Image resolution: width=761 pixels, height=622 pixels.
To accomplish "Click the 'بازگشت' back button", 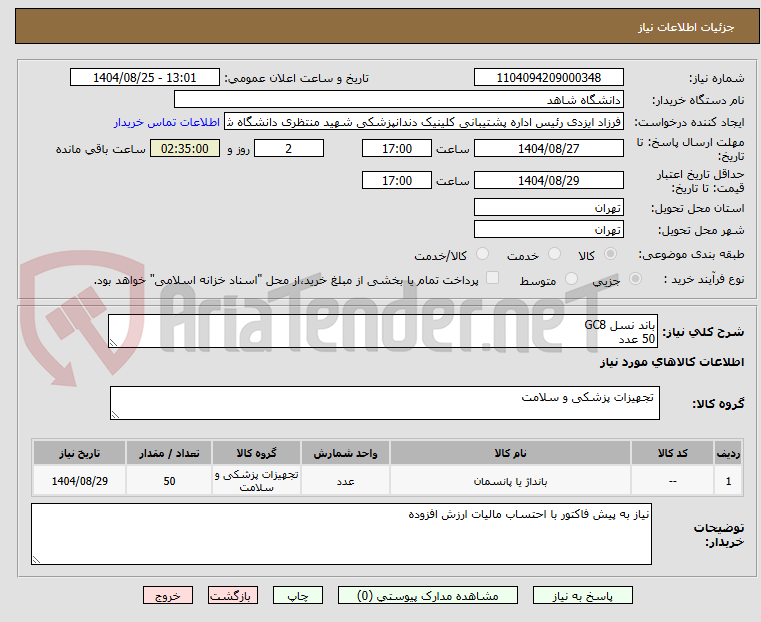I will click(233, 595).
